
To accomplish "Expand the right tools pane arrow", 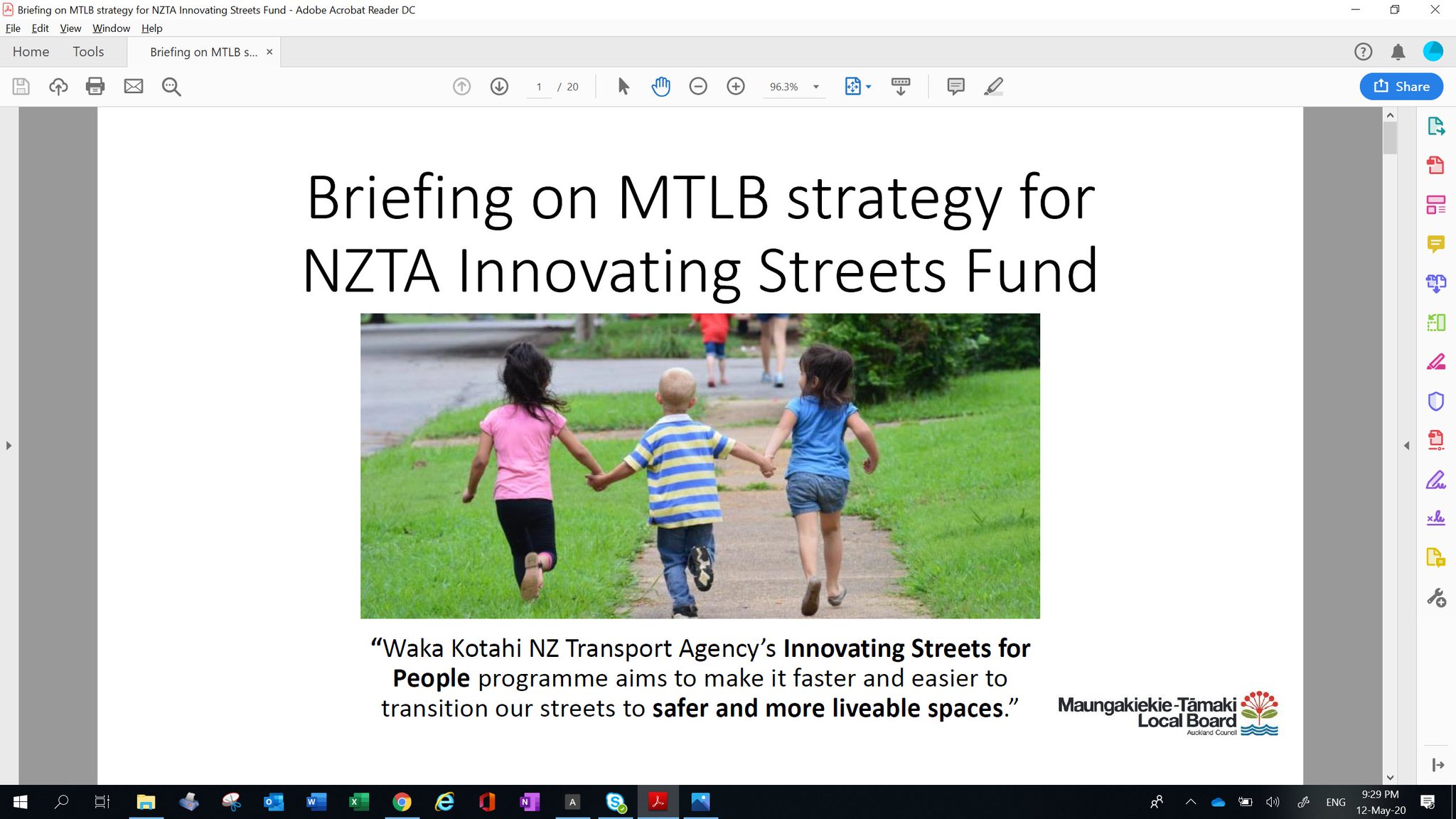I will point(1438,765).
